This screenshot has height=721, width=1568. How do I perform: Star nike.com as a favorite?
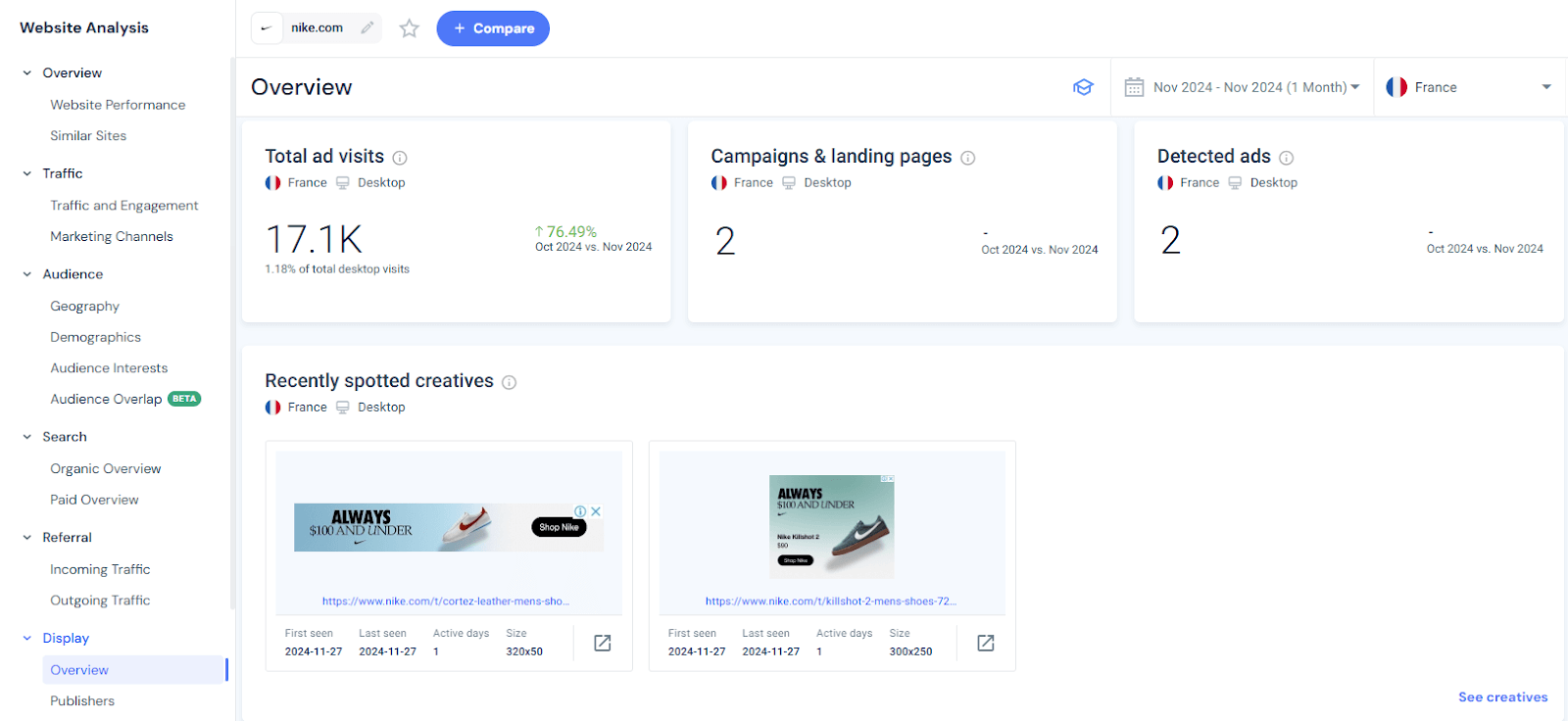(x=410, y=28)
